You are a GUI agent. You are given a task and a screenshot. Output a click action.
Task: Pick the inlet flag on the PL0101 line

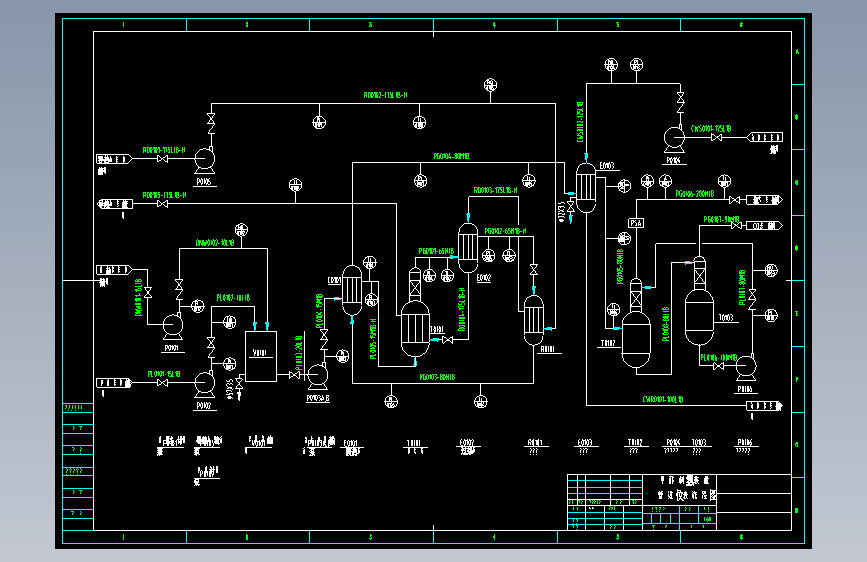[114, 383]
